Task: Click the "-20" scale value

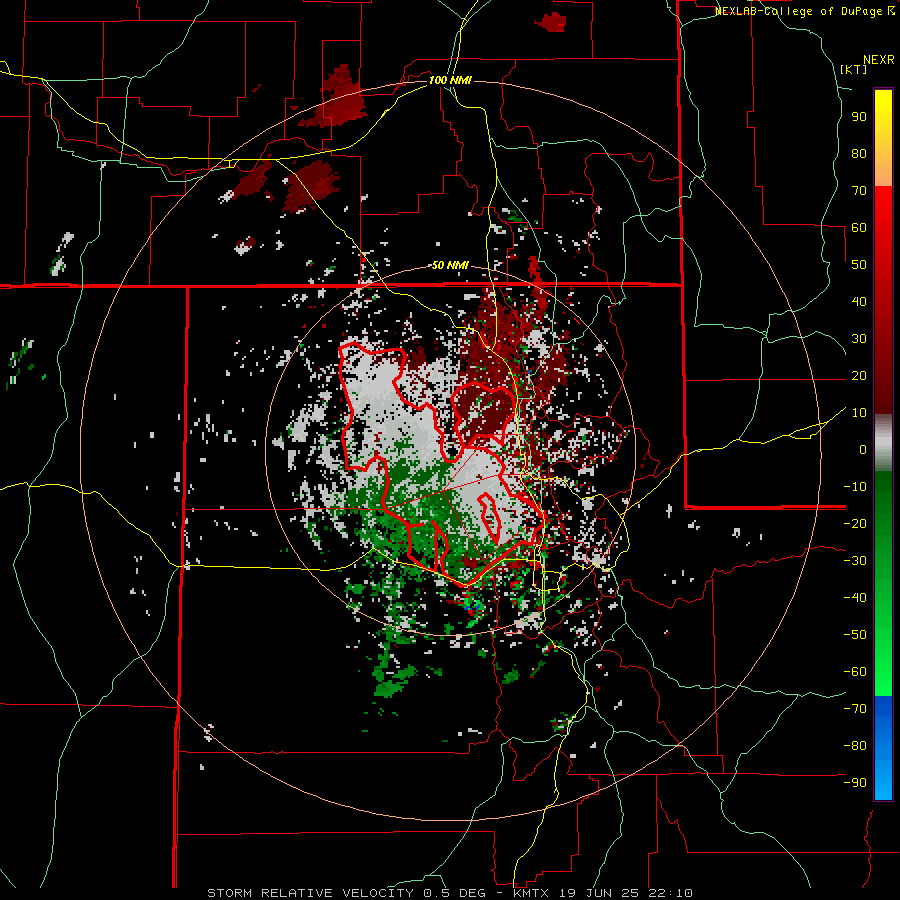Action: pos(855,523)
